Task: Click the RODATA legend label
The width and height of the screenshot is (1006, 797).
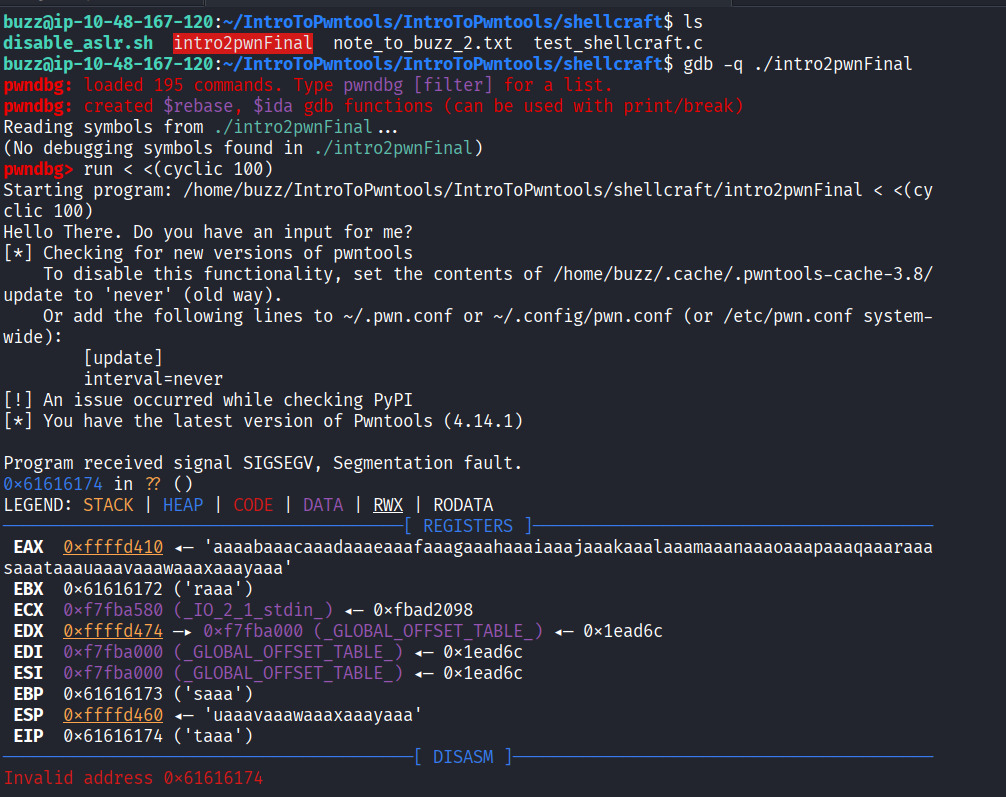Action: pos(463,505)
